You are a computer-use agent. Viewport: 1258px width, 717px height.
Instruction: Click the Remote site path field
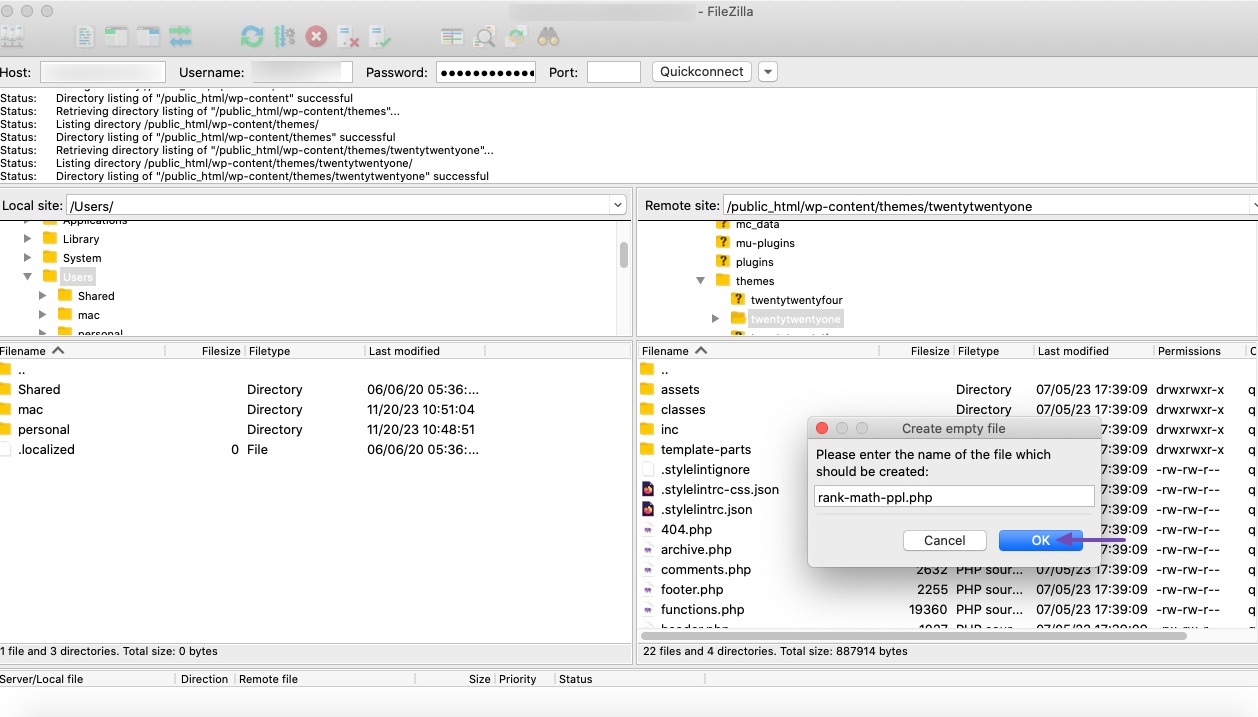[x=990, y=205]
